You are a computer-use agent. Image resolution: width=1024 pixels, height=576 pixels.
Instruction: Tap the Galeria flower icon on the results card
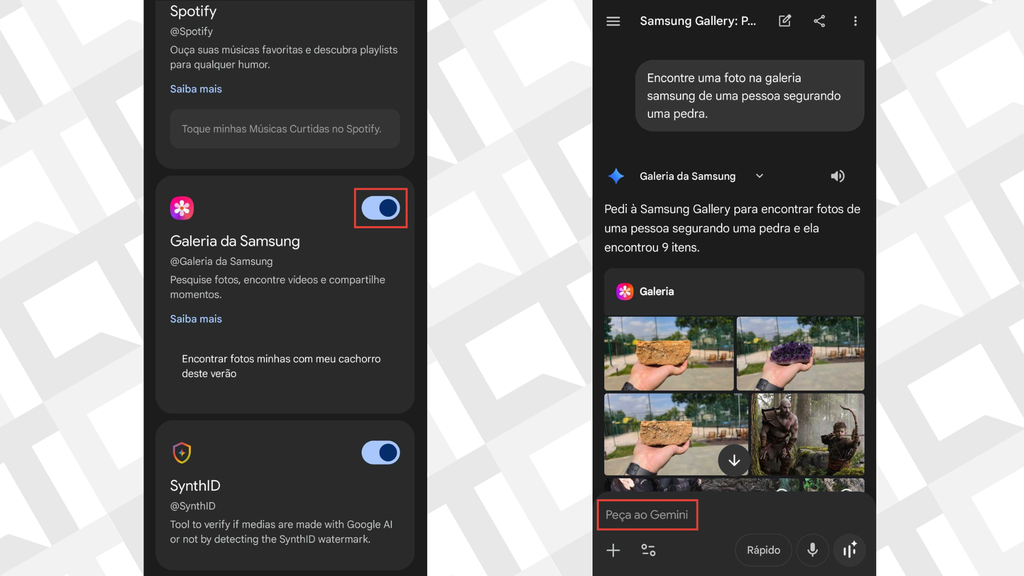[x=627, y=291]
